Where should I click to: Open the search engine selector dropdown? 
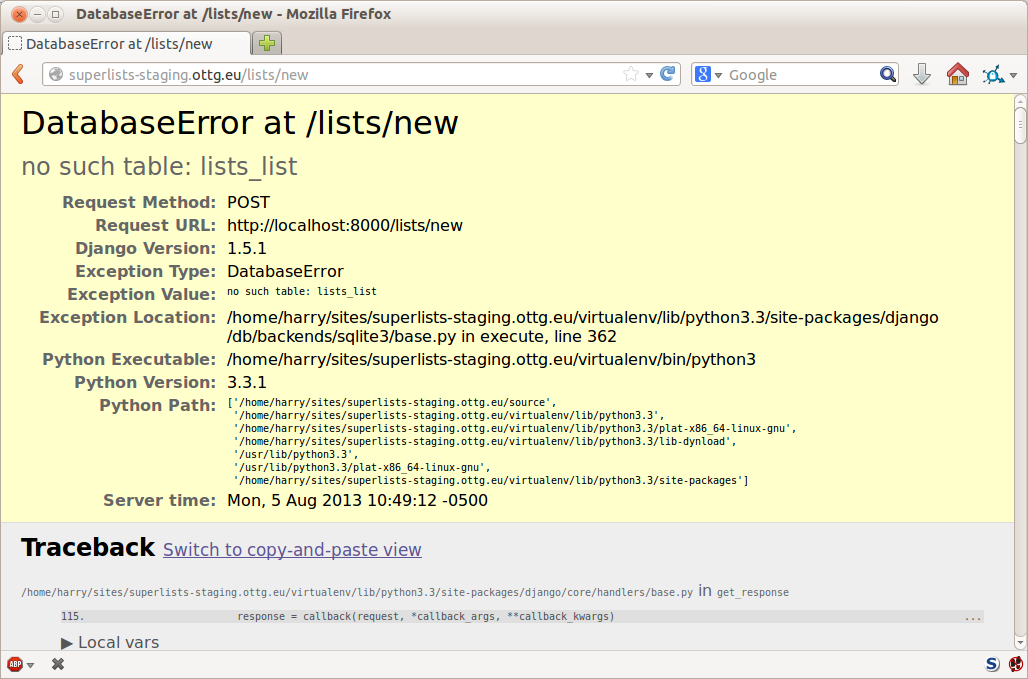(x=716, y=73)
